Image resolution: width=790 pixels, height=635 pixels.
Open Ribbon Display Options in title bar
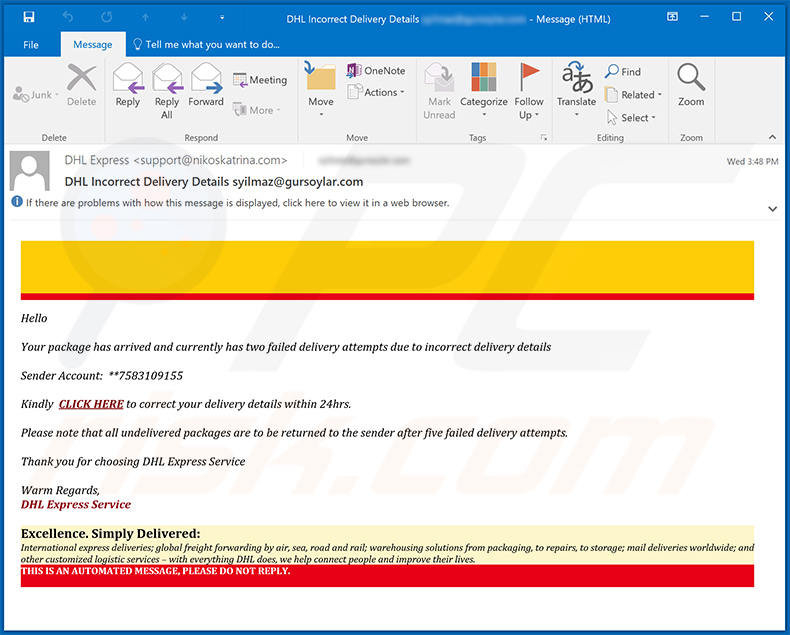[672, 17]
